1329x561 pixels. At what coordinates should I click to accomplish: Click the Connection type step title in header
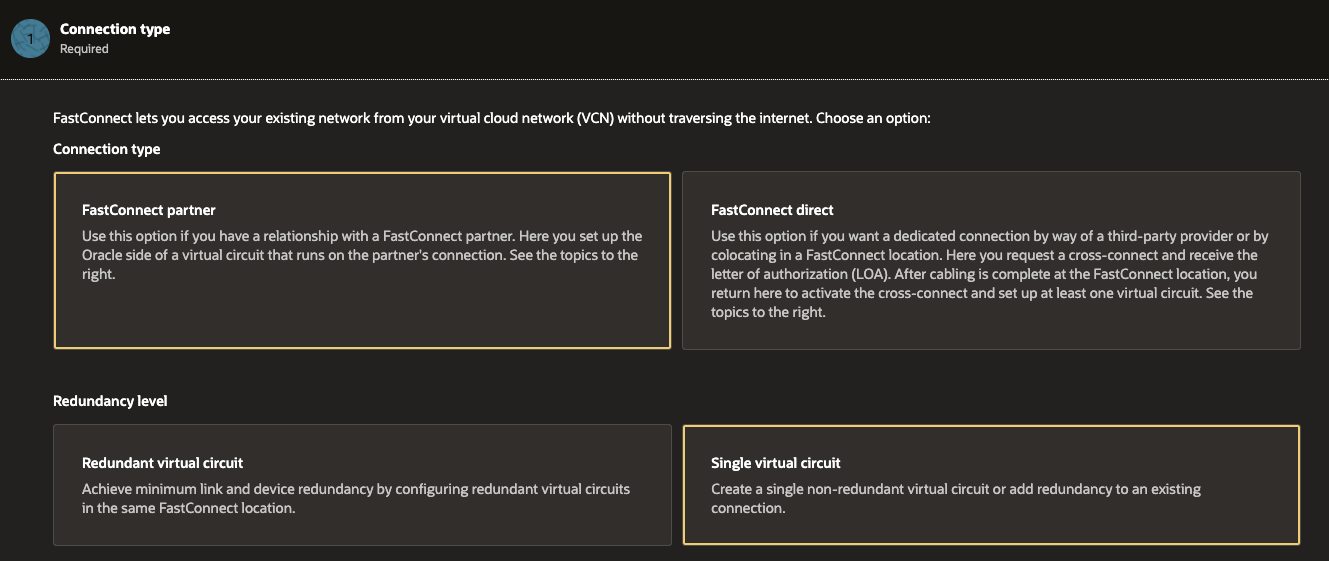(115, 29)
